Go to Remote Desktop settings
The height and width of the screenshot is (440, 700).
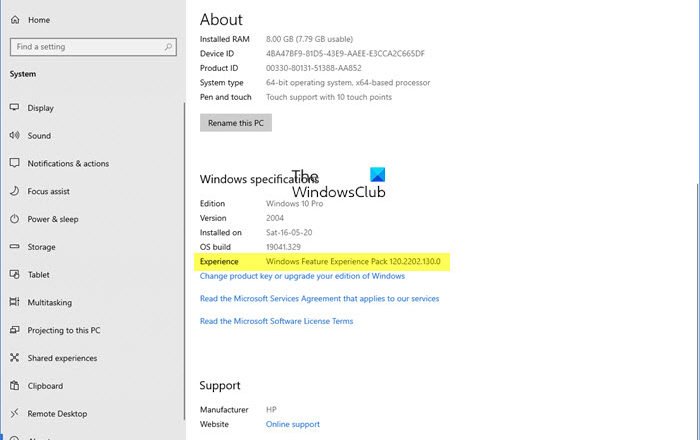point(58,414)
